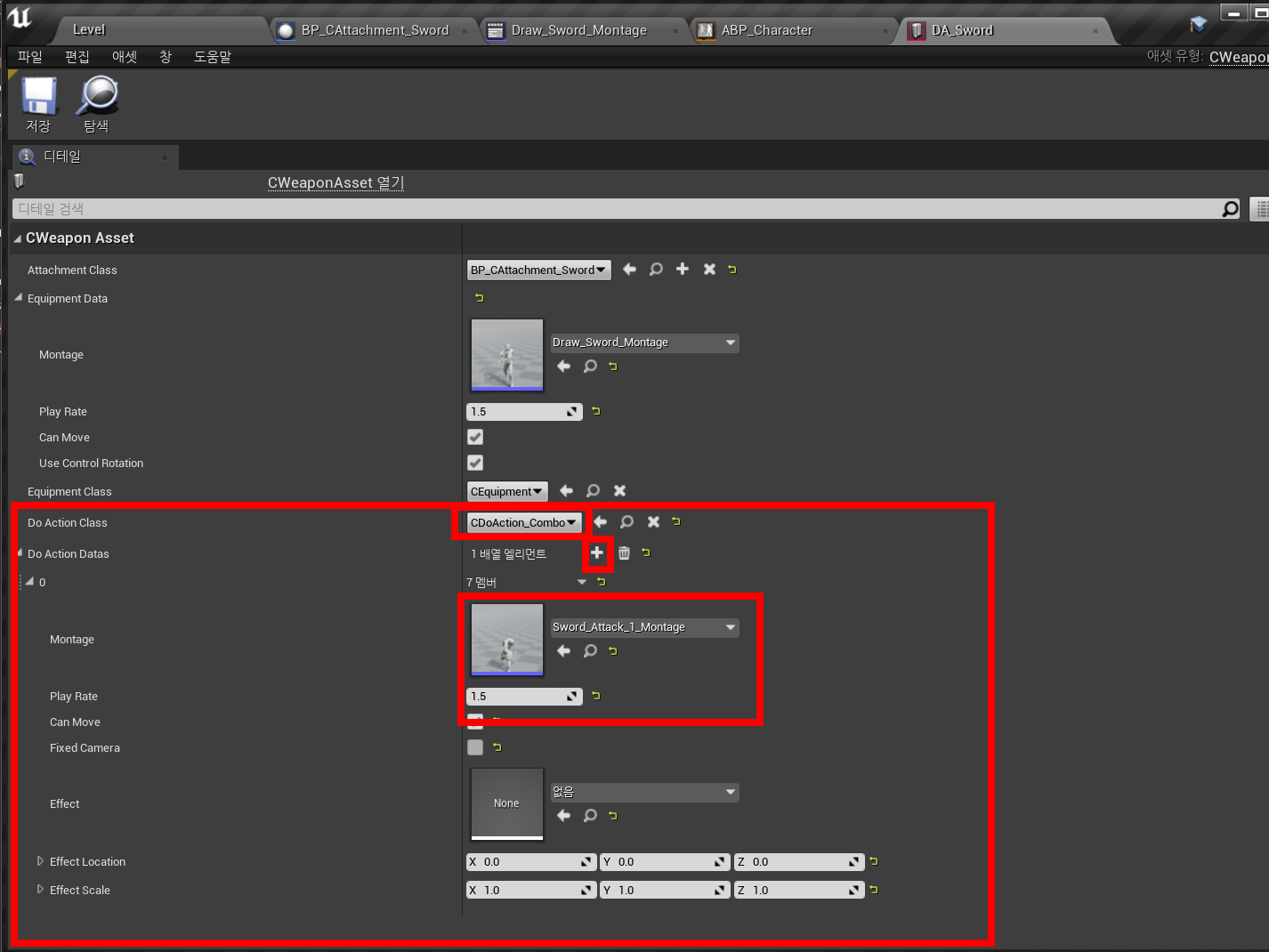The height and width of the screenshot is (952, 1269).
Task: Open array element 0 options arrow
Action: (x=582, y=582)
